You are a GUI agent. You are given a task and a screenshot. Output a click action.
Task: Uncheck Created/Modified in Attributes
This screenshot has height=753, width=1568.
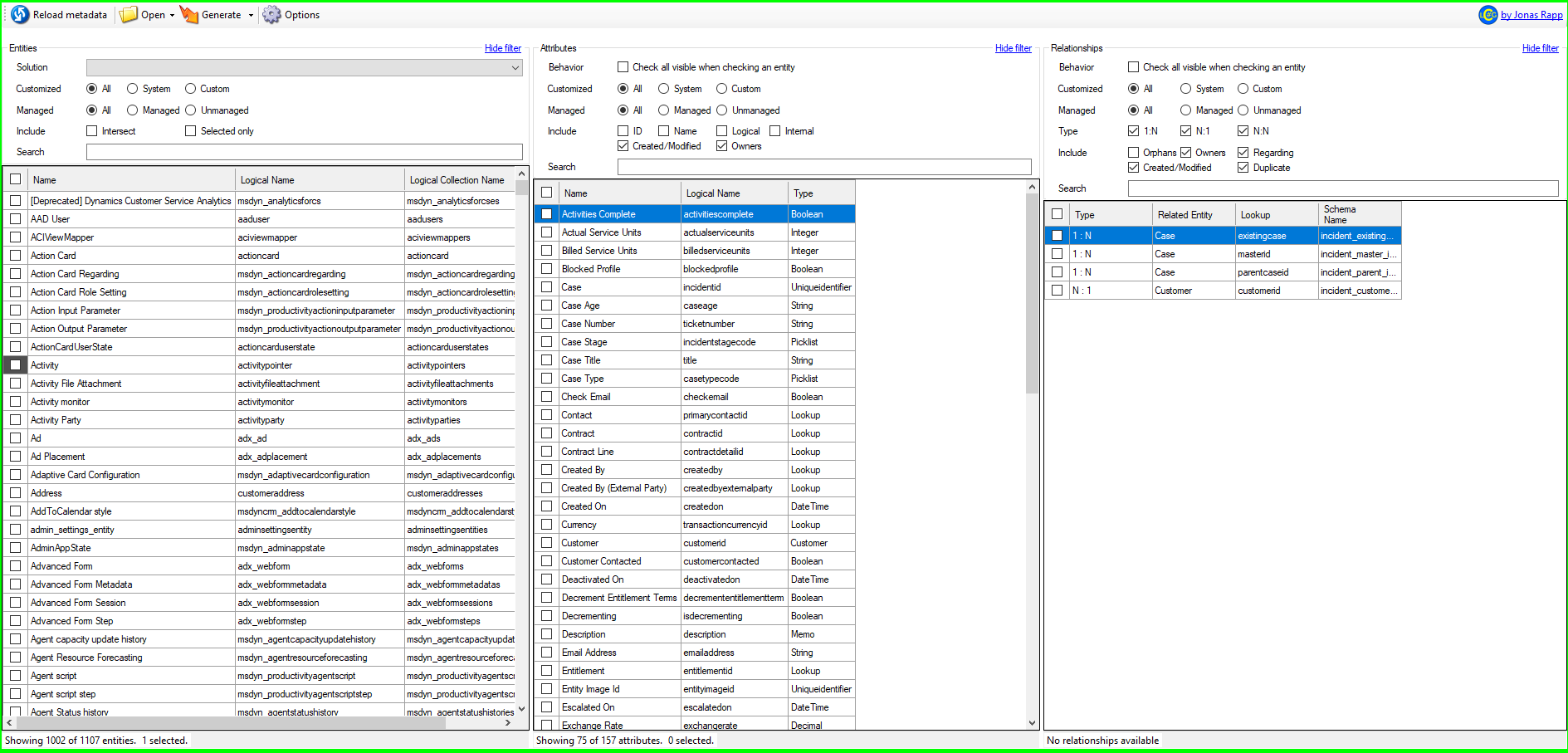coord(623,146)
